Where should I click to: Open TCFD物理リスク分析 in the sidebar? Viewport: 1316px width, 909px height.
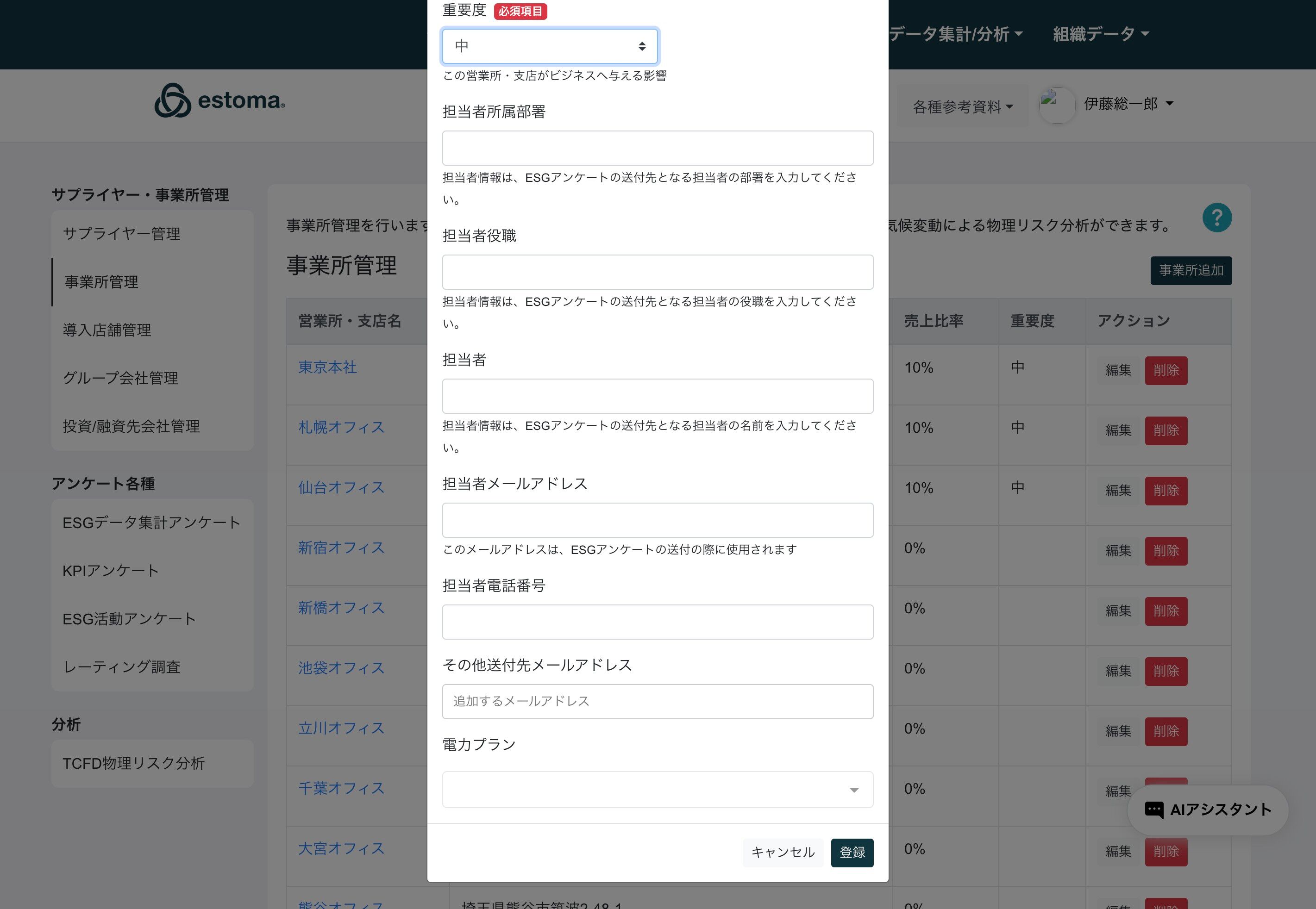pyautogui.click(x=133, y=763)
